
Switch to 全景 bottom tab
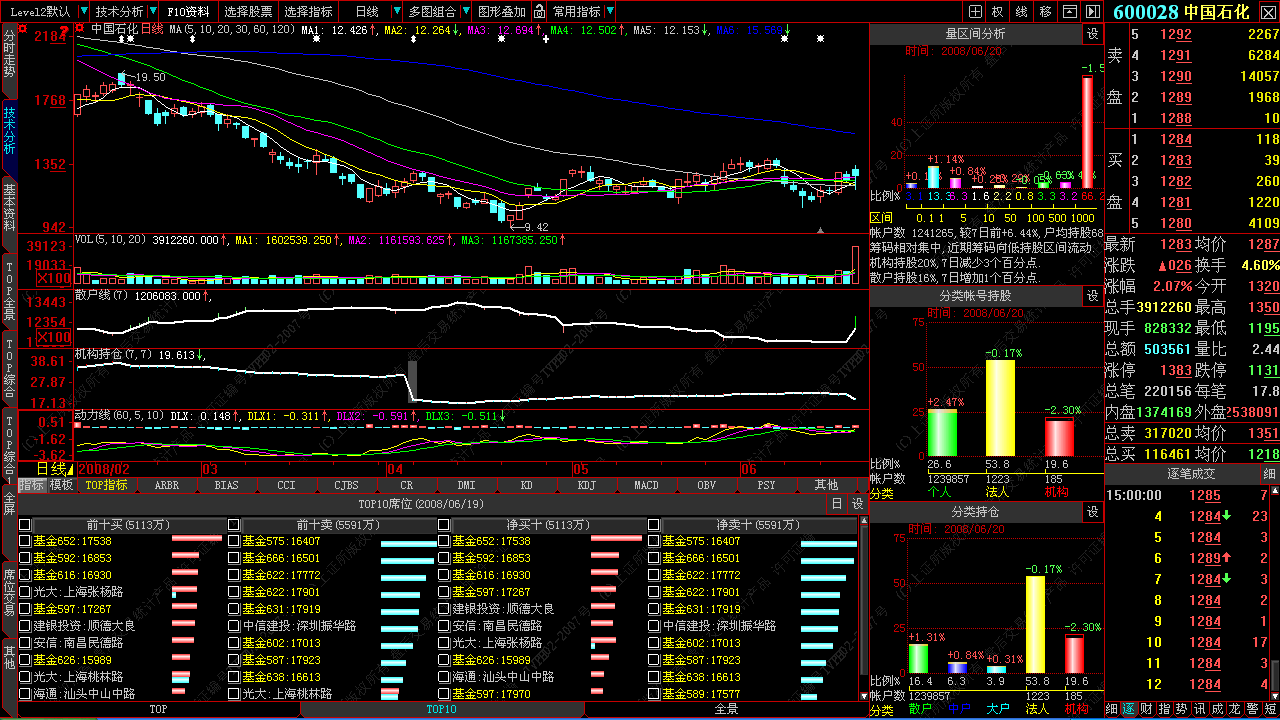pyautogui.click(x=727, y=709)
